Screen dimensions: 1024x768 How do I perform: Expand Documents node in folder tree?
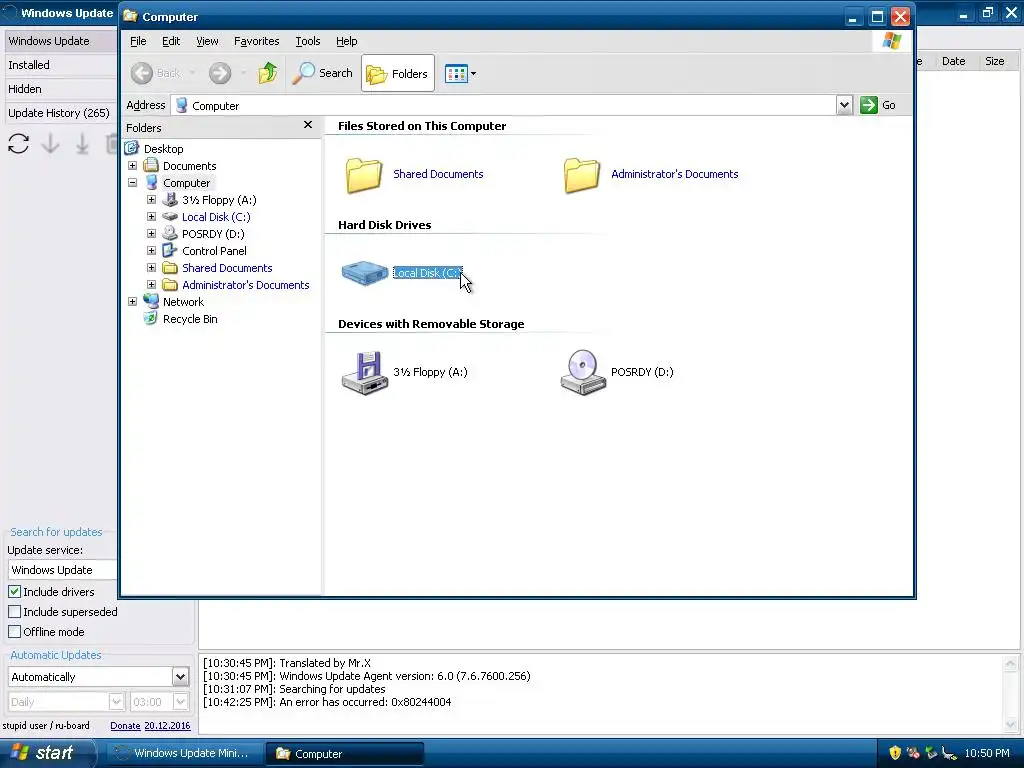[133, 166]
